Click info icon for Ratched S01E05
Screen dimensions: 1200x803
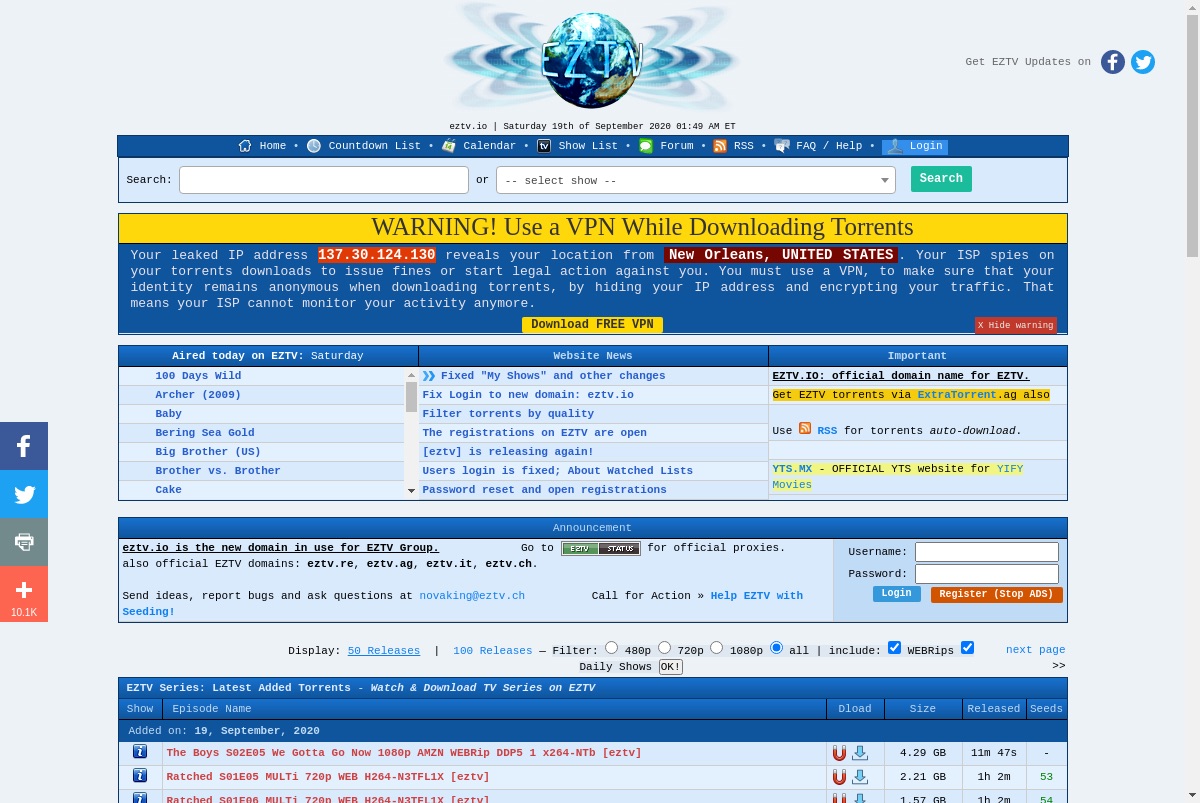click(140, 776)
